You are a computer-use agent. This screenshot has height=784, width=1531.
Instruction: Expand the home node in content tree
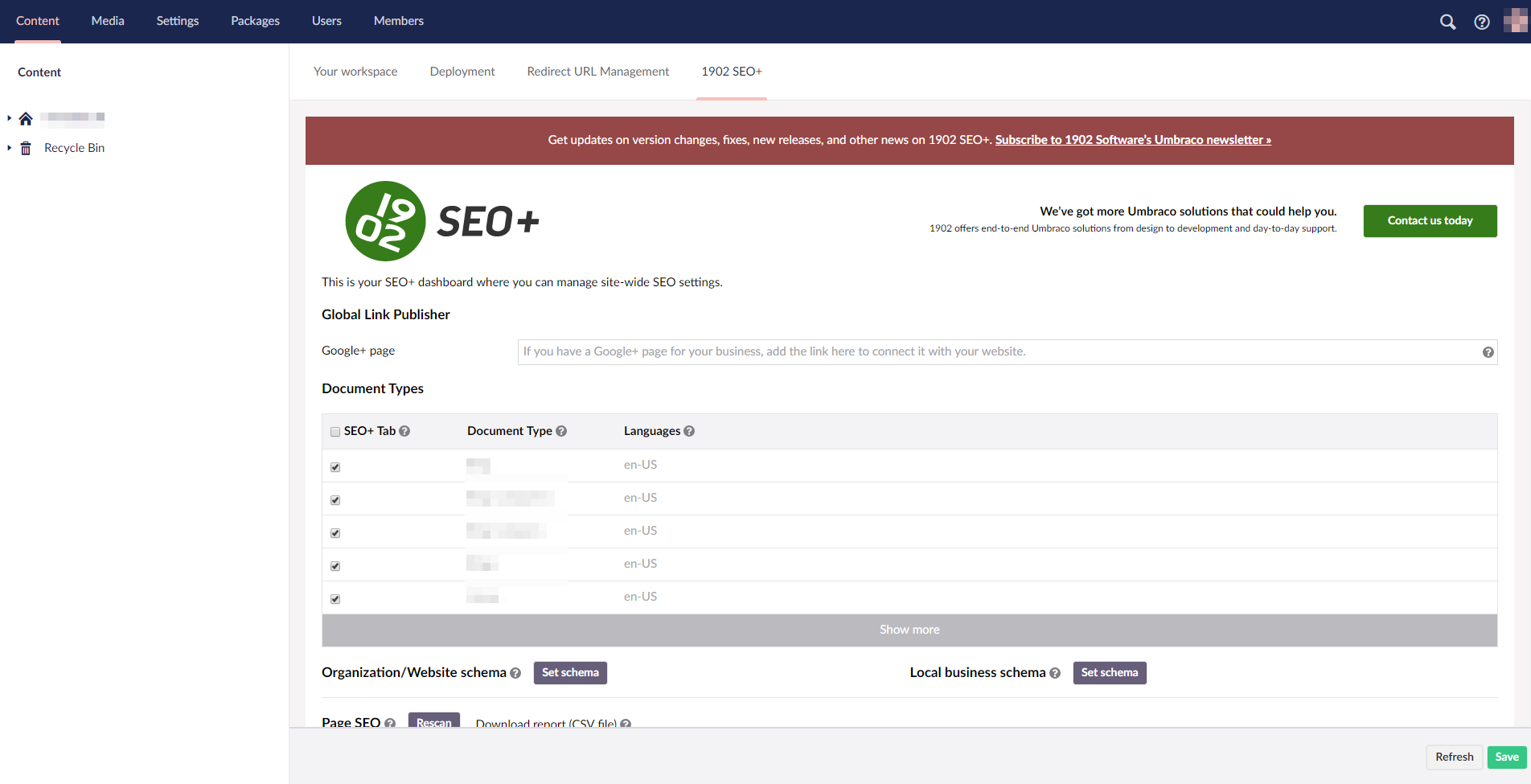tap(9, 118)
